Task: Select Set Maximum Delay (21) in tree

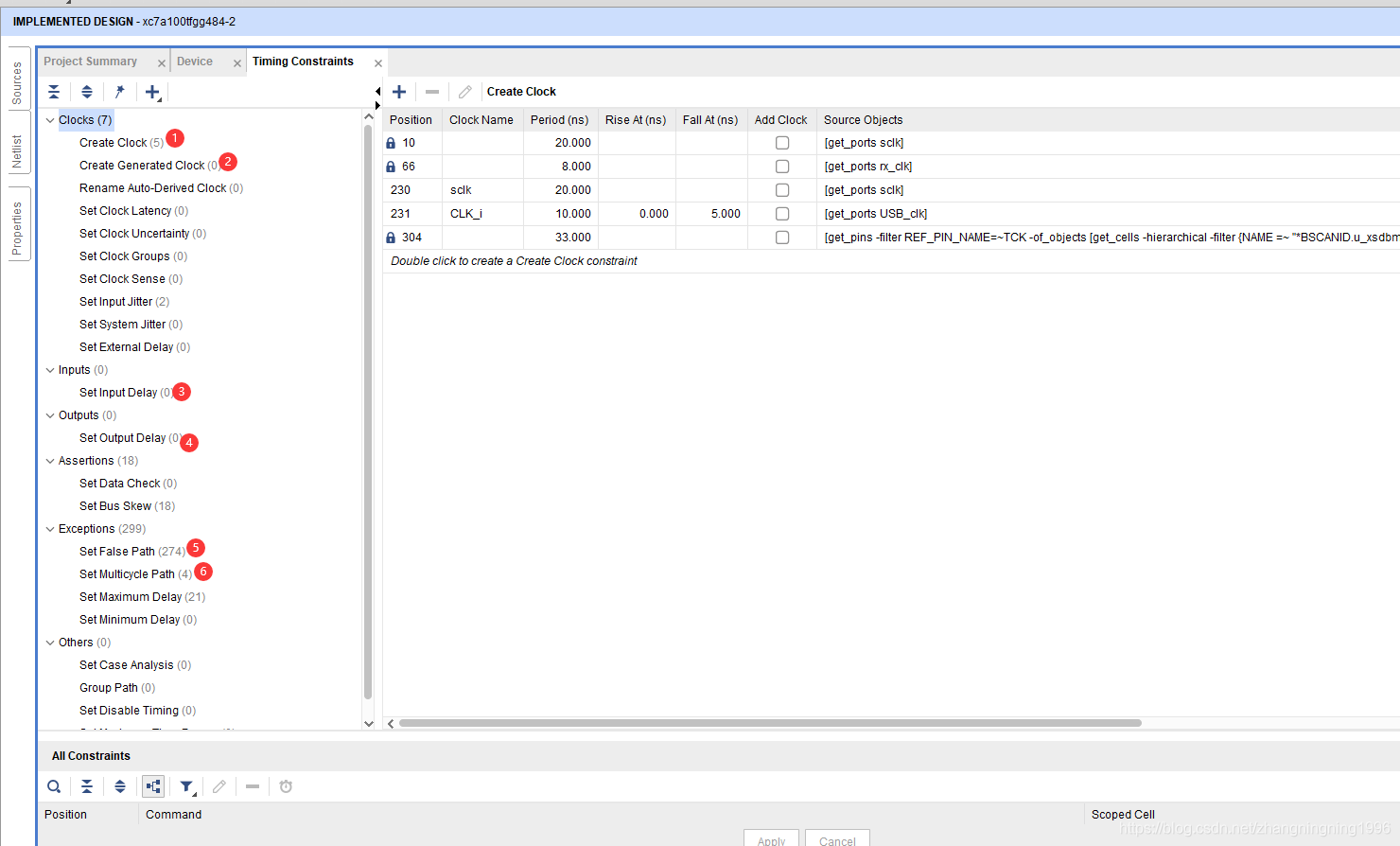Action: tap(142, 597)
